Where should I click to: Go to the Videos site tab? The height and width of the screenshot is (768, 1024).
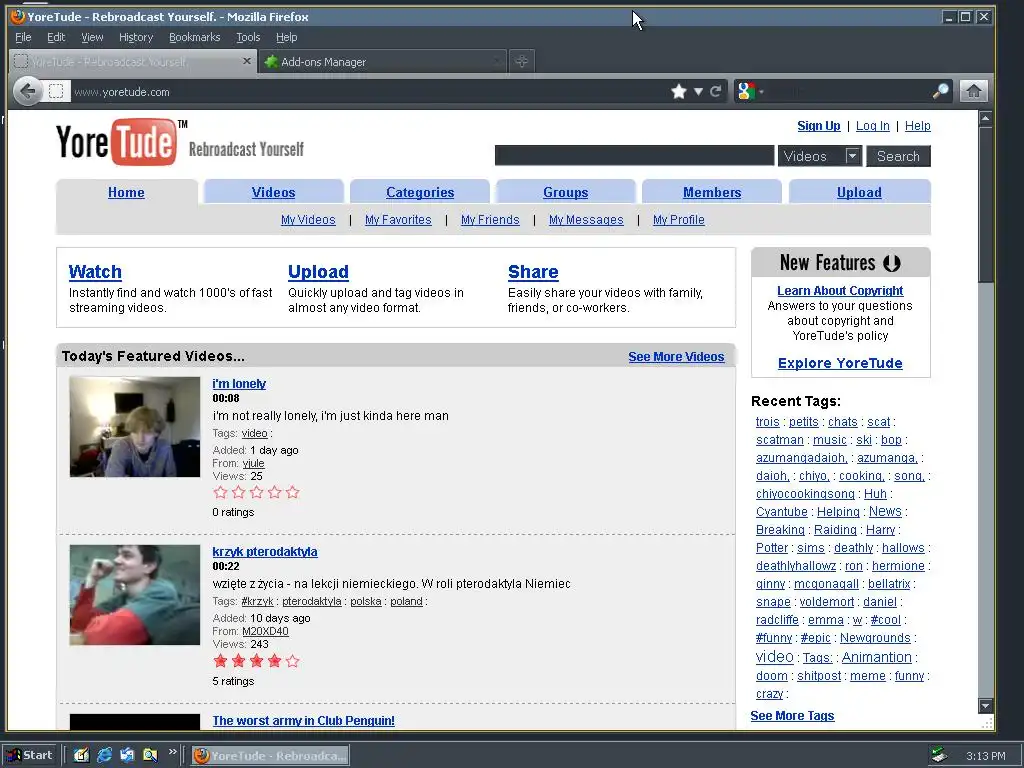(x=274, y=192)
